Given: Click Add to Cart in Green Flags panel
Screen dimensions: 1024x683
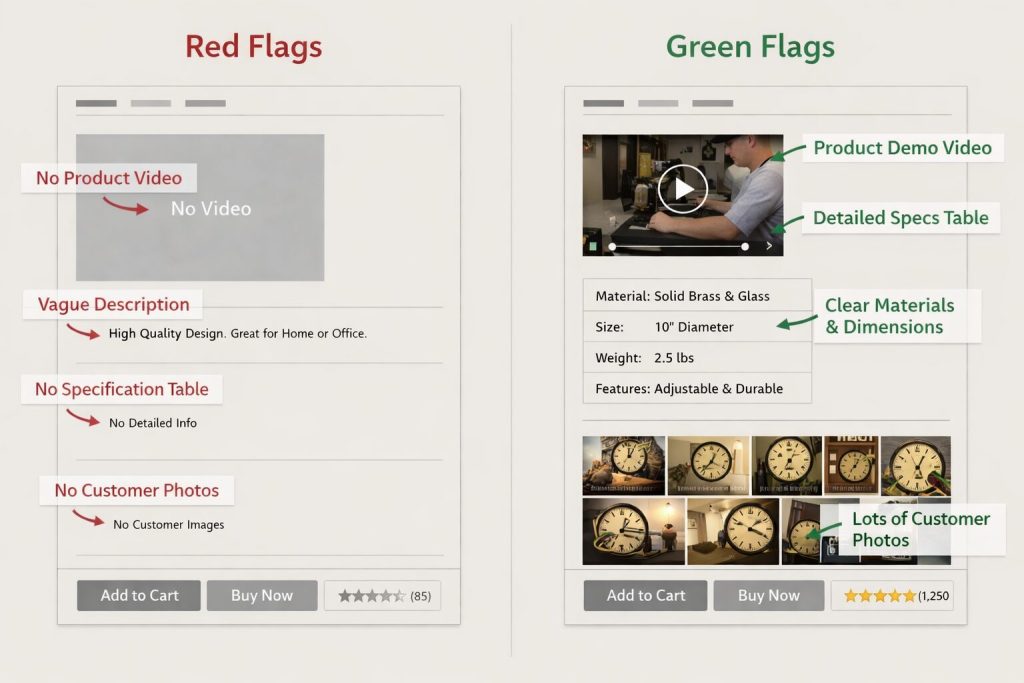Looking at the screenshot, I should 645,596.
